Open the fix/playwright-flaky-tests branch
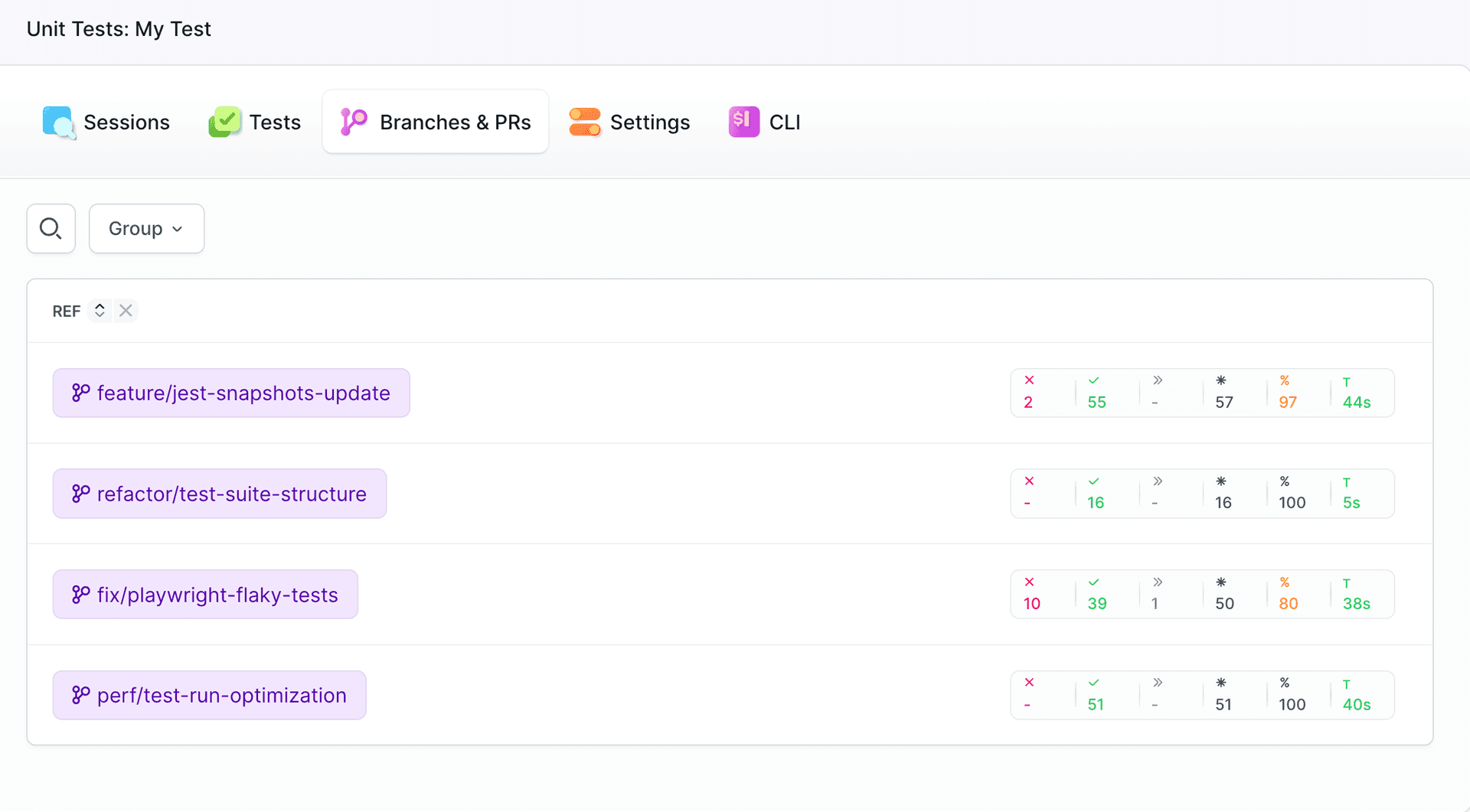Image resolution: width=1470 pixels, height=812 pixels. click(x=205, y=594)
